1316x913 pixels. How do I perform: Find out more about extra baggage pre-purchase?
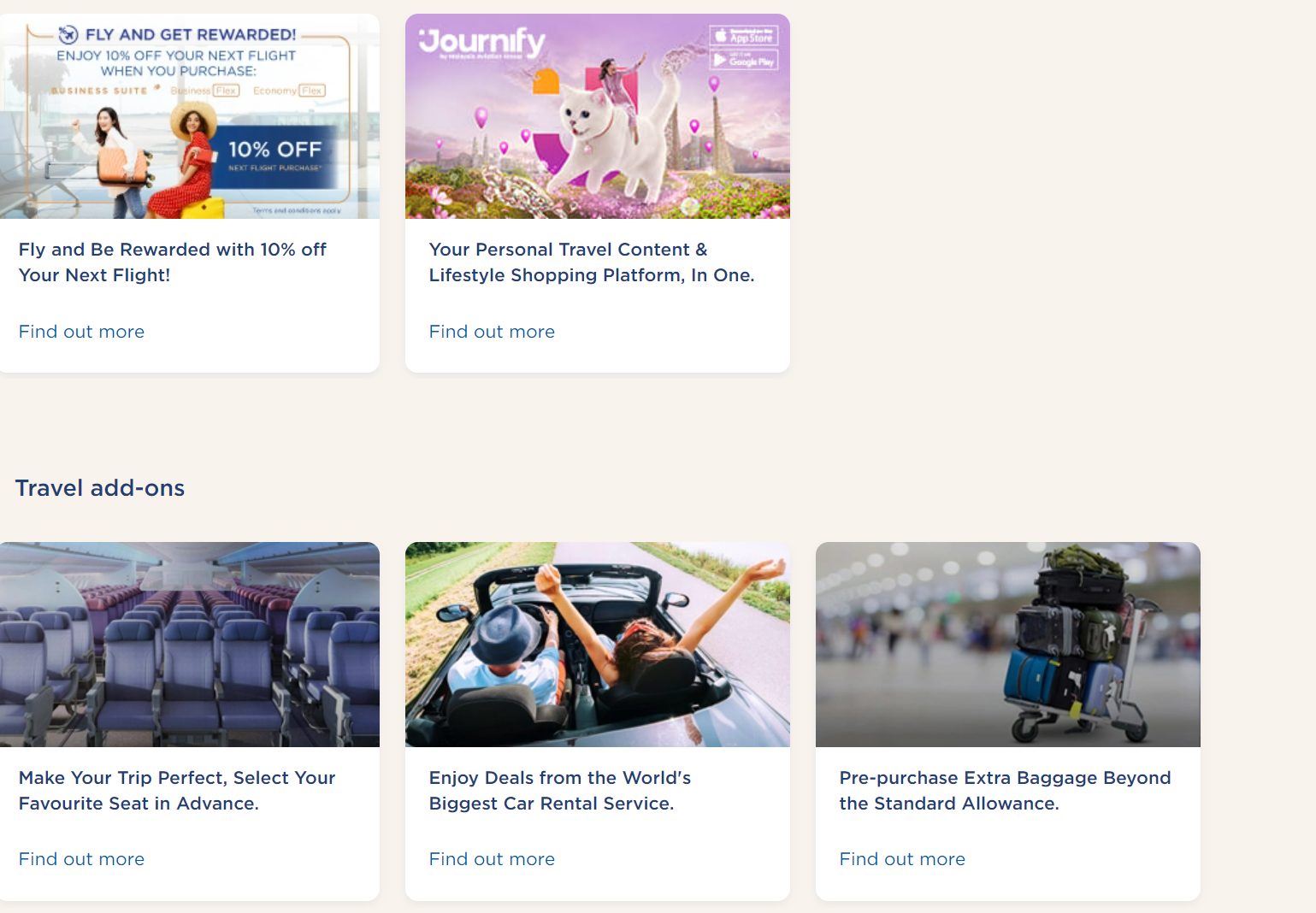pyautogui.click(x=902, y=859)
